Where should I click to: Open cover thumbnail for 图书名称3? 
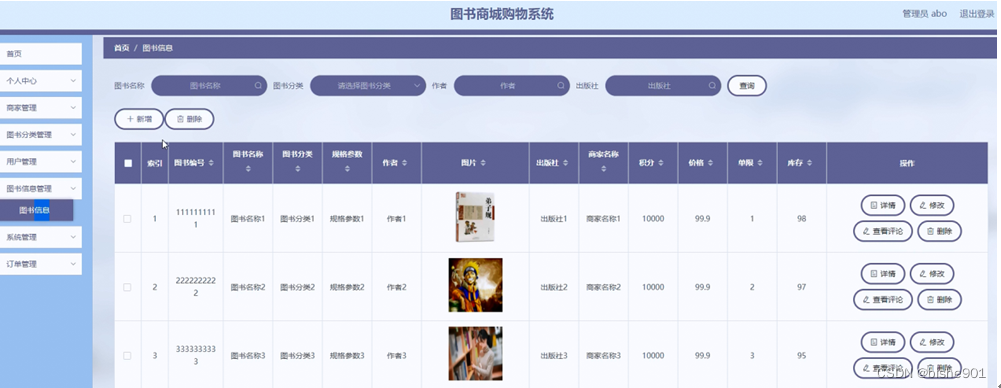click(475, 354)
